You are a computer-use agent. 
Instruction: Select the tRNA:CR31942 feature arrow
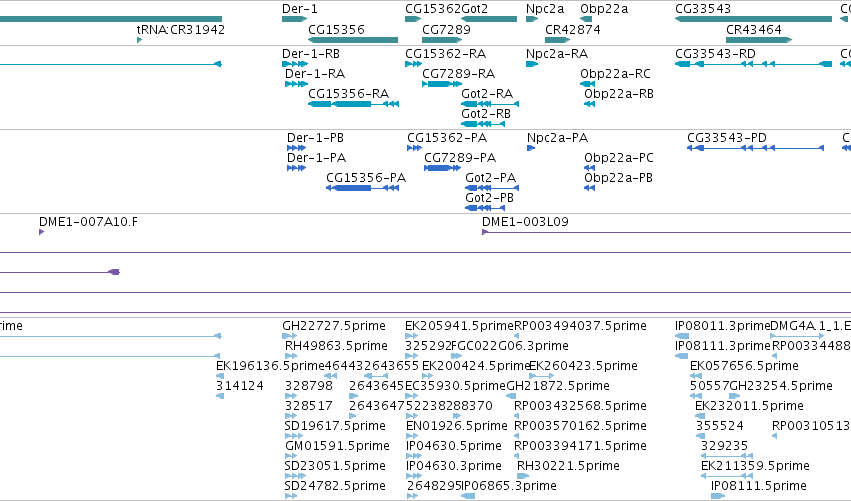point(139,40)
